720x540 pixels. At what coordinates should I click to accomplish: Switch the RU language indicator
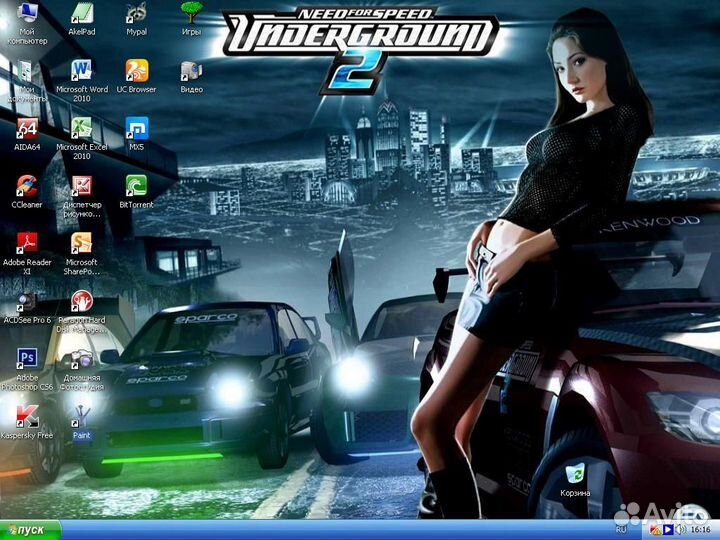point(621,530)
